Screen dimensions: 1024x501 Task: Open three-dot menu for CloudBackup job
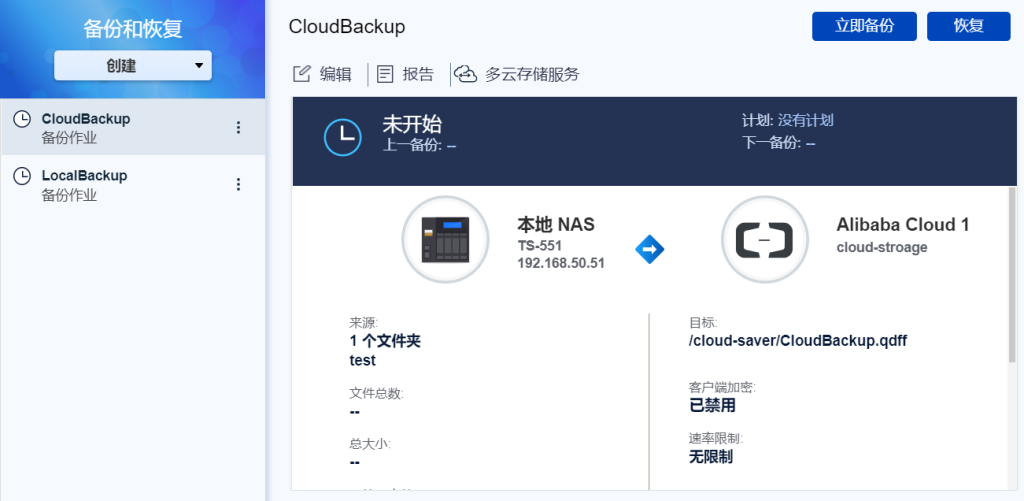pyautogui.click(x=238, y=127)
